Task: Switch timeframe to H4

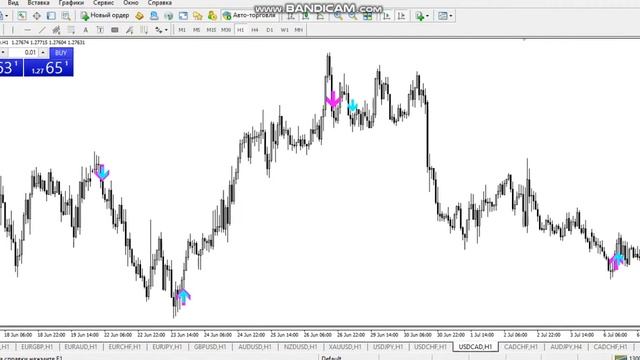Action: pyautogui.click(x=255, y=30)
